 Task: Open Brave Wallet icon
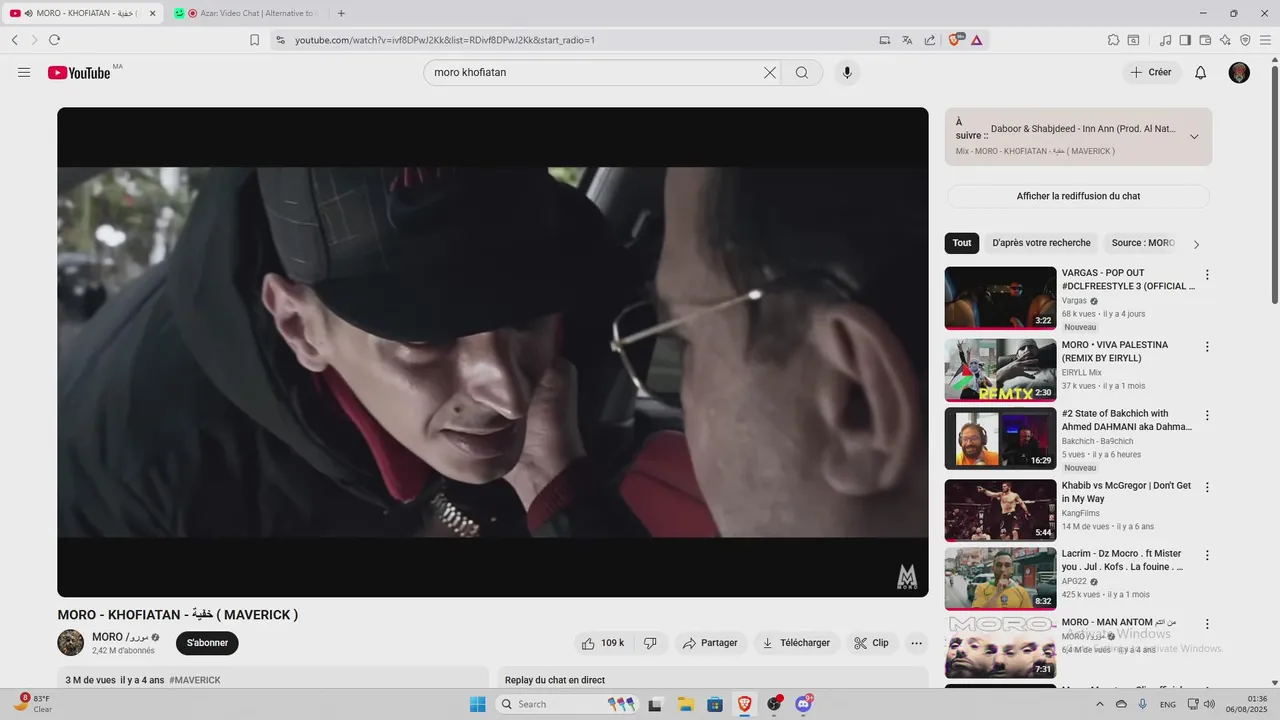click(1205, 40)
